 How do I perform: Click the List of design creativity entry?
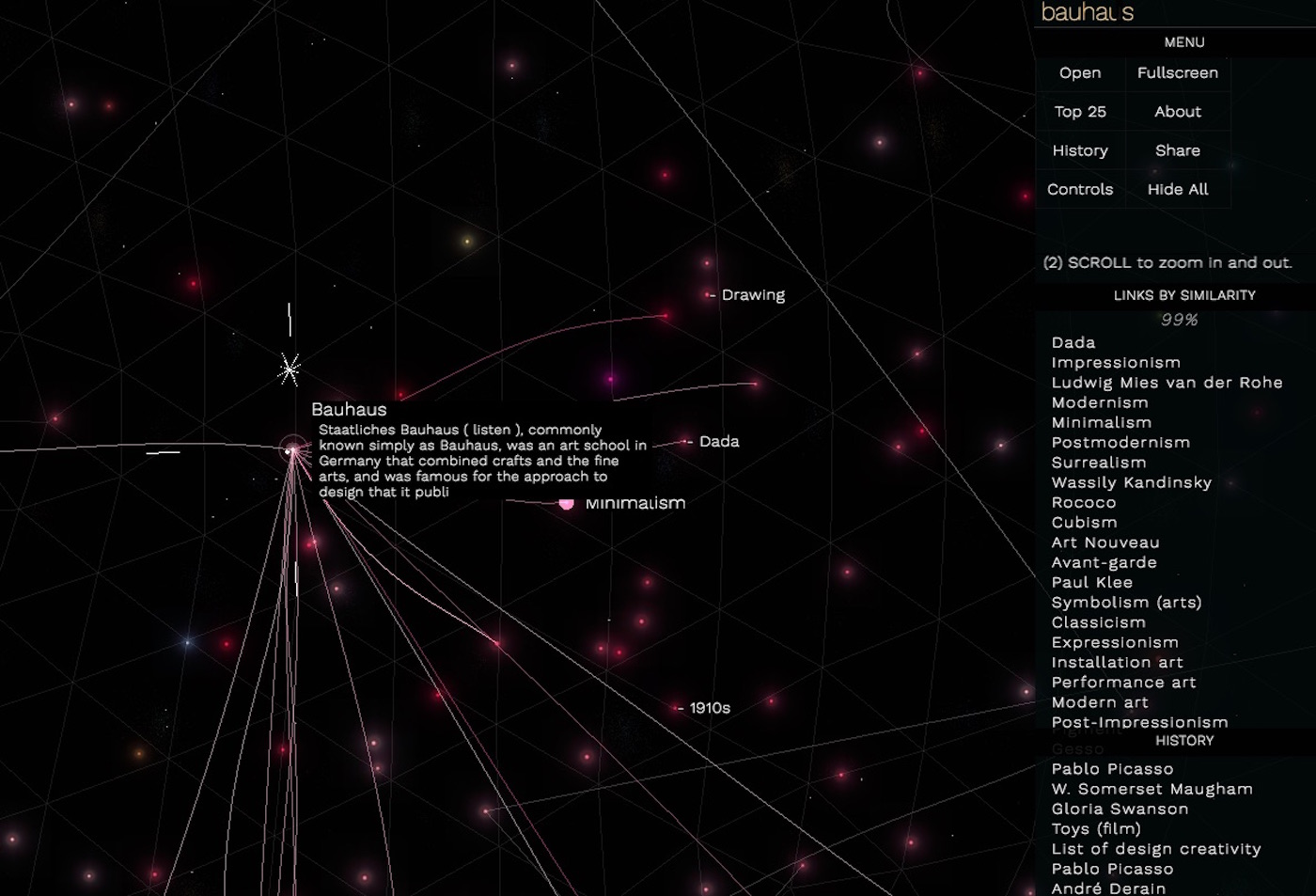[x=1156, y=848]
